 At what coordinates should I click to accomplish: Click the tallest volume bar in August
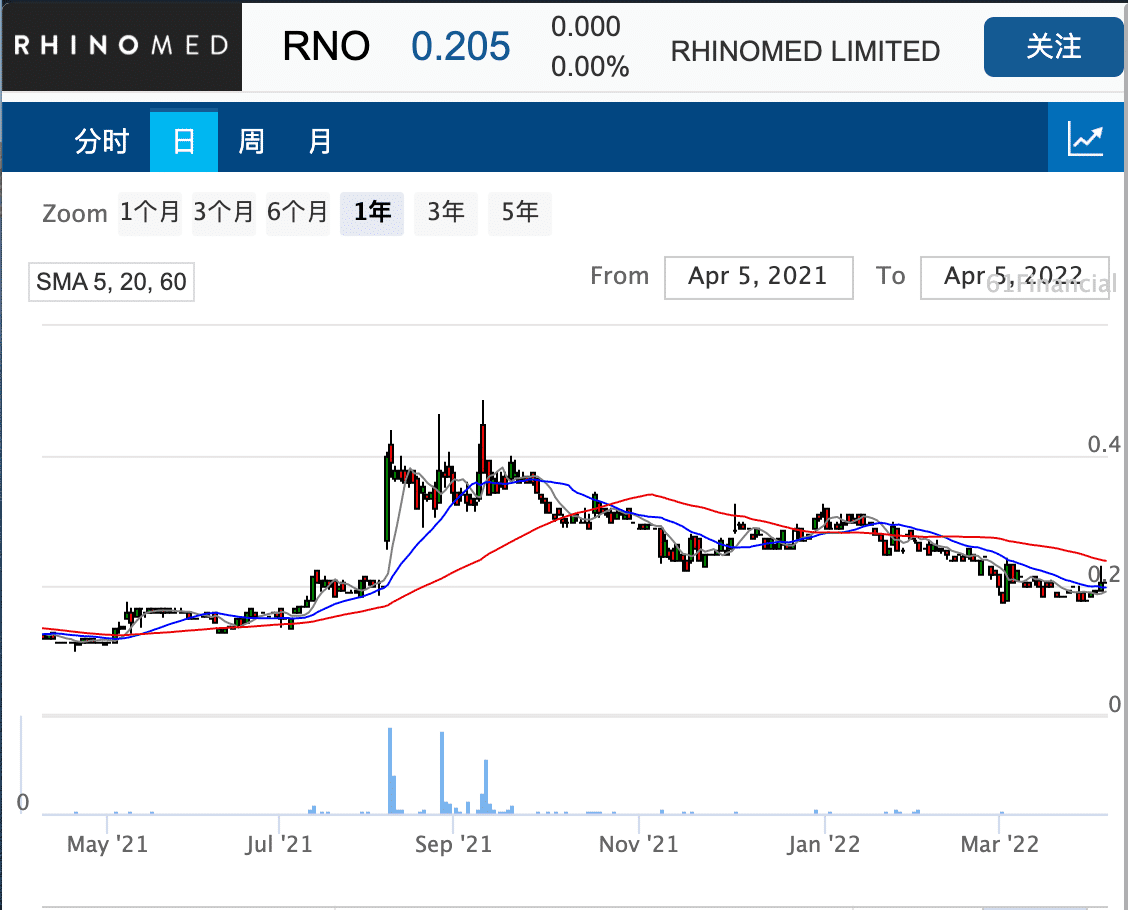pos(390,770)
